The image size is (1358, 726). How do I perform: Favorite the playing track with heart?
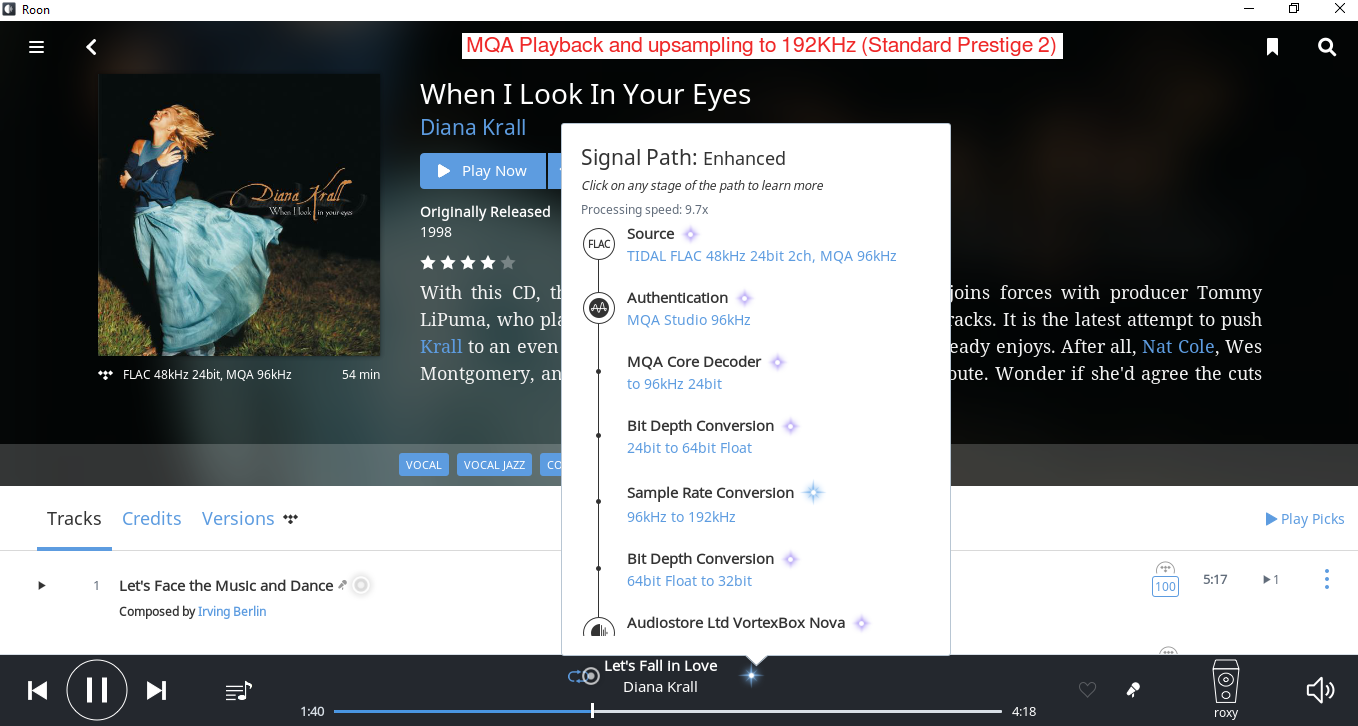1087,689
